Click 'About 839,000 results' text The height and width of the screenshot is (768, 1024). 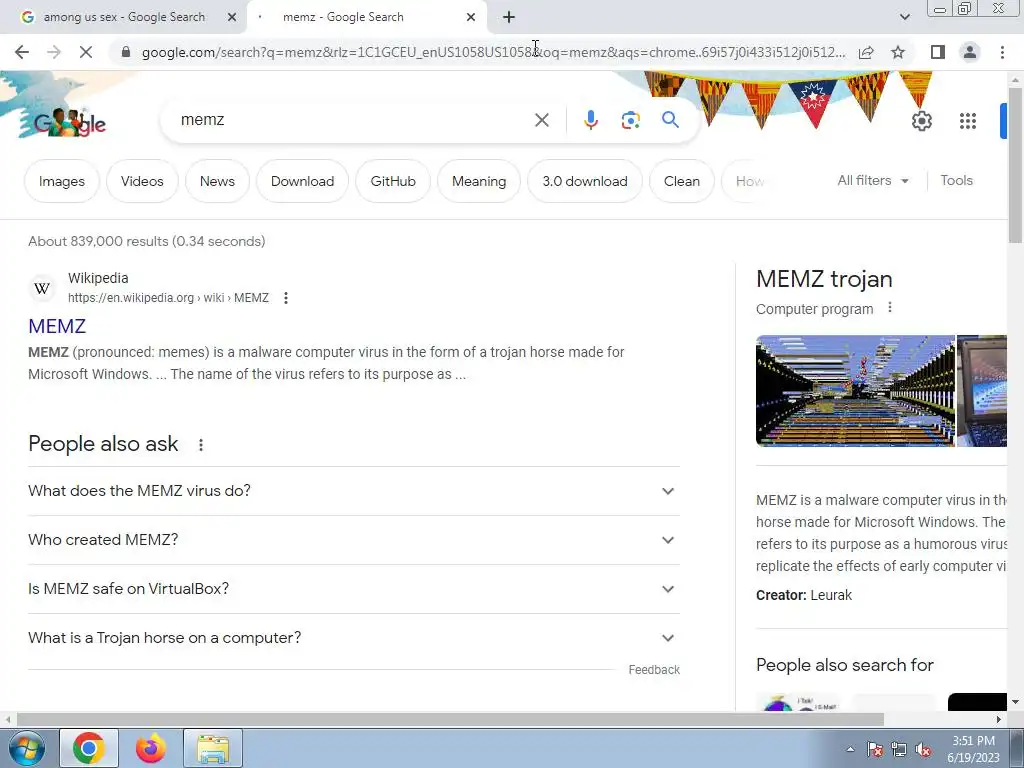(98, 242)
